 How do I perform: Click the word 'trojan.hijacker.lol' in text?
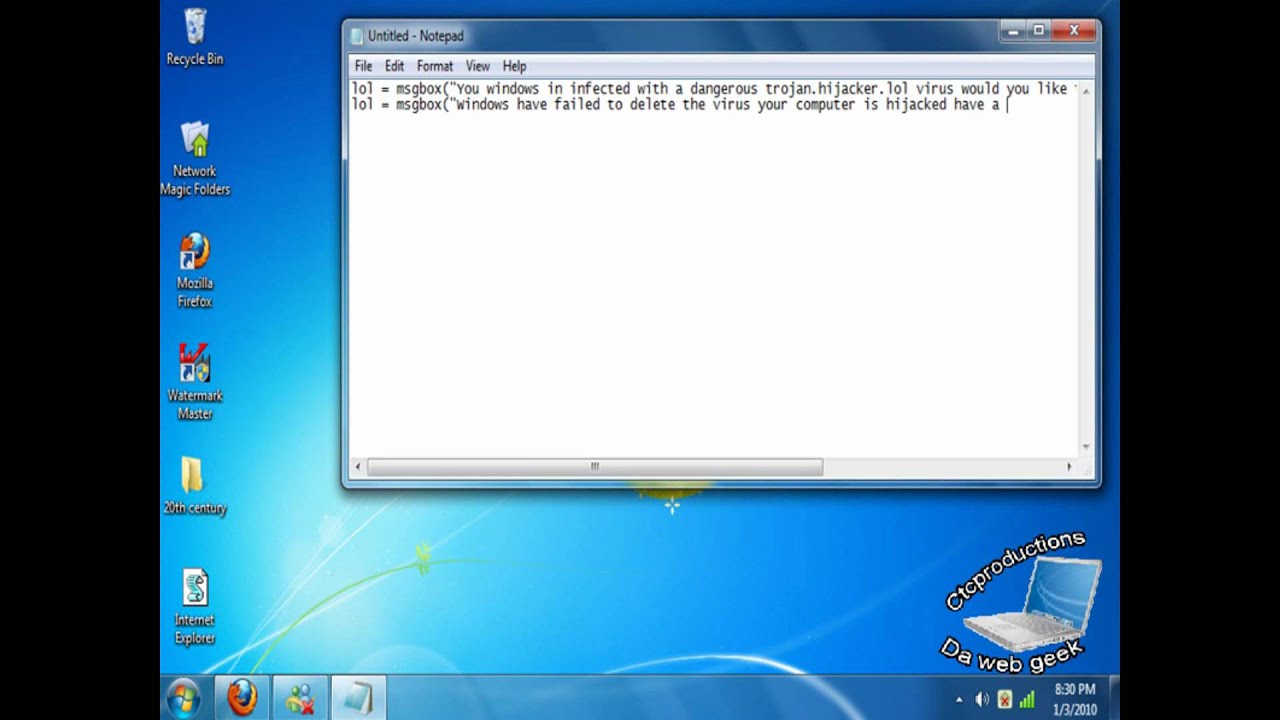(x=836, y=89)
